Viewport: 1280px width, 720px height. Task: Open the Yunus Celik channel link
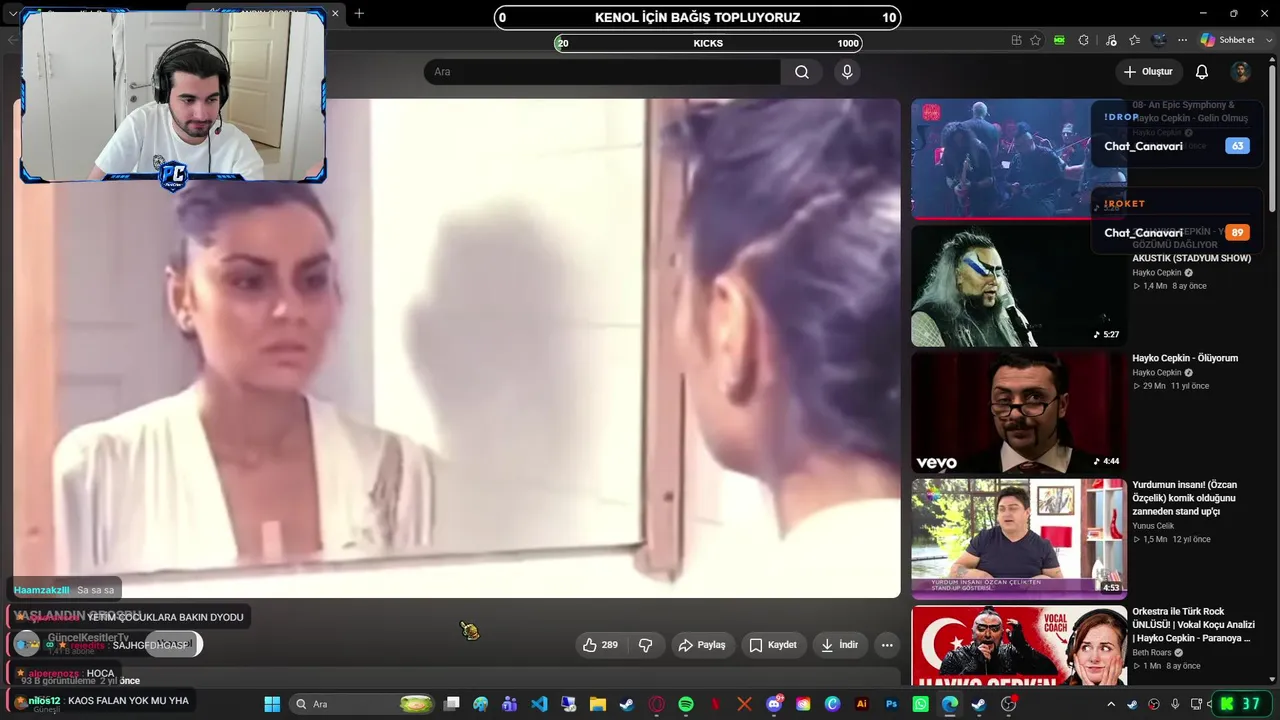click(x=1153, y=526)
